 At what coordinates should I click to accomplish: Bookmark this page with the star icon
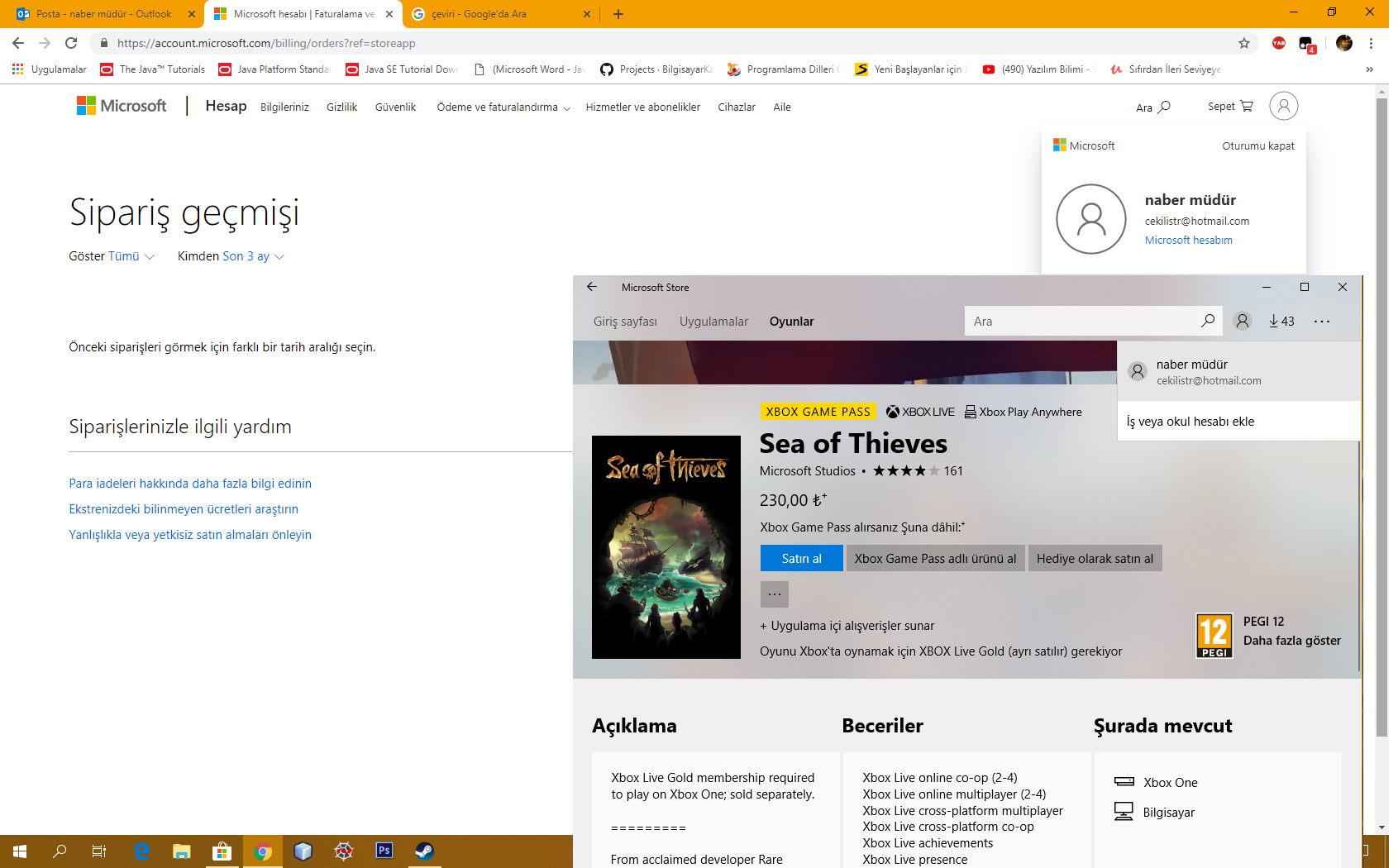pyautogui.click(x=1244, y=43)
